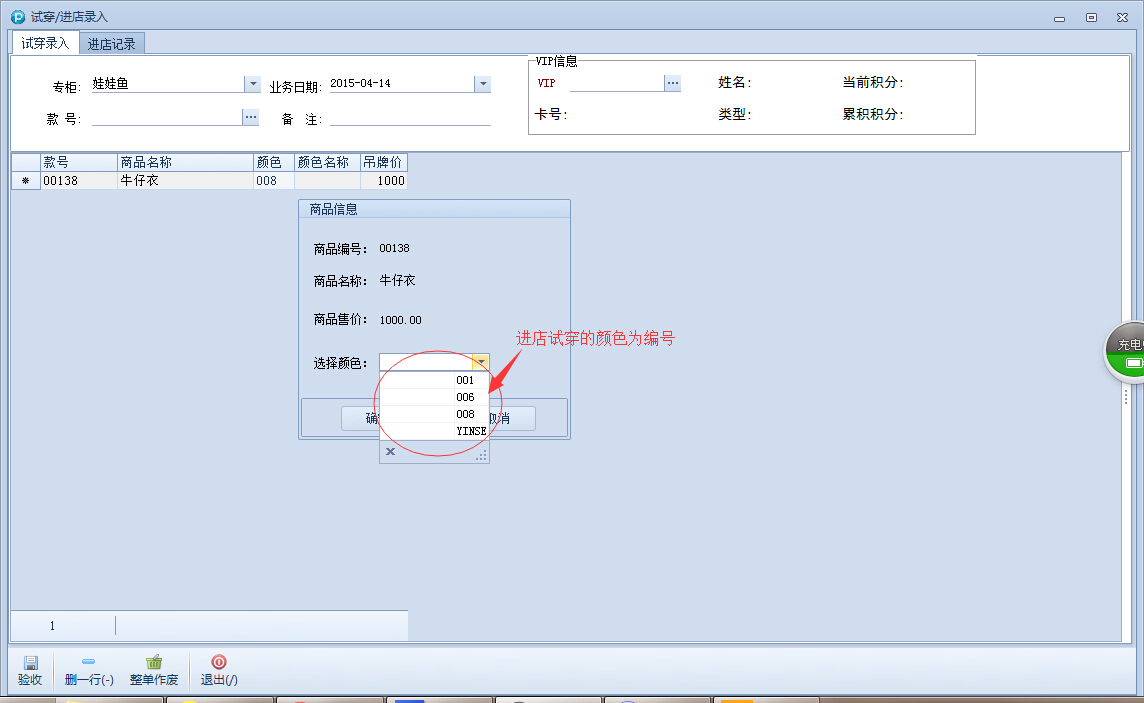1144x703 pixels.
Task: Switch to the 进店记录 tab
Action: tap(111, 43)
